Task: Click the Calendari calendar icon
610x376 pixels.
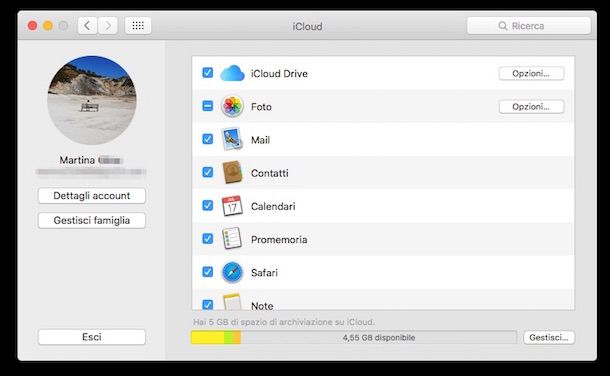Action: (232, 206)
